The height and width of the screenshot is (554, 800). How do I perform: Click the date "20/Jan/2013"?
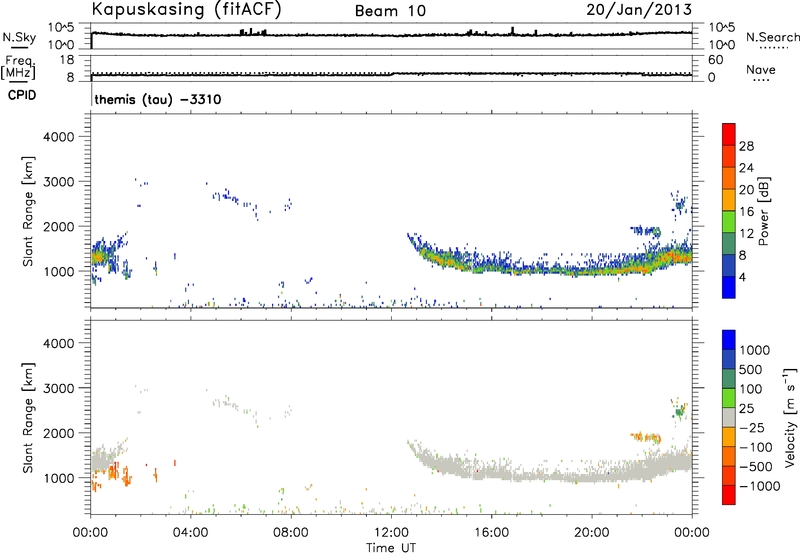(x=639, y=9)
